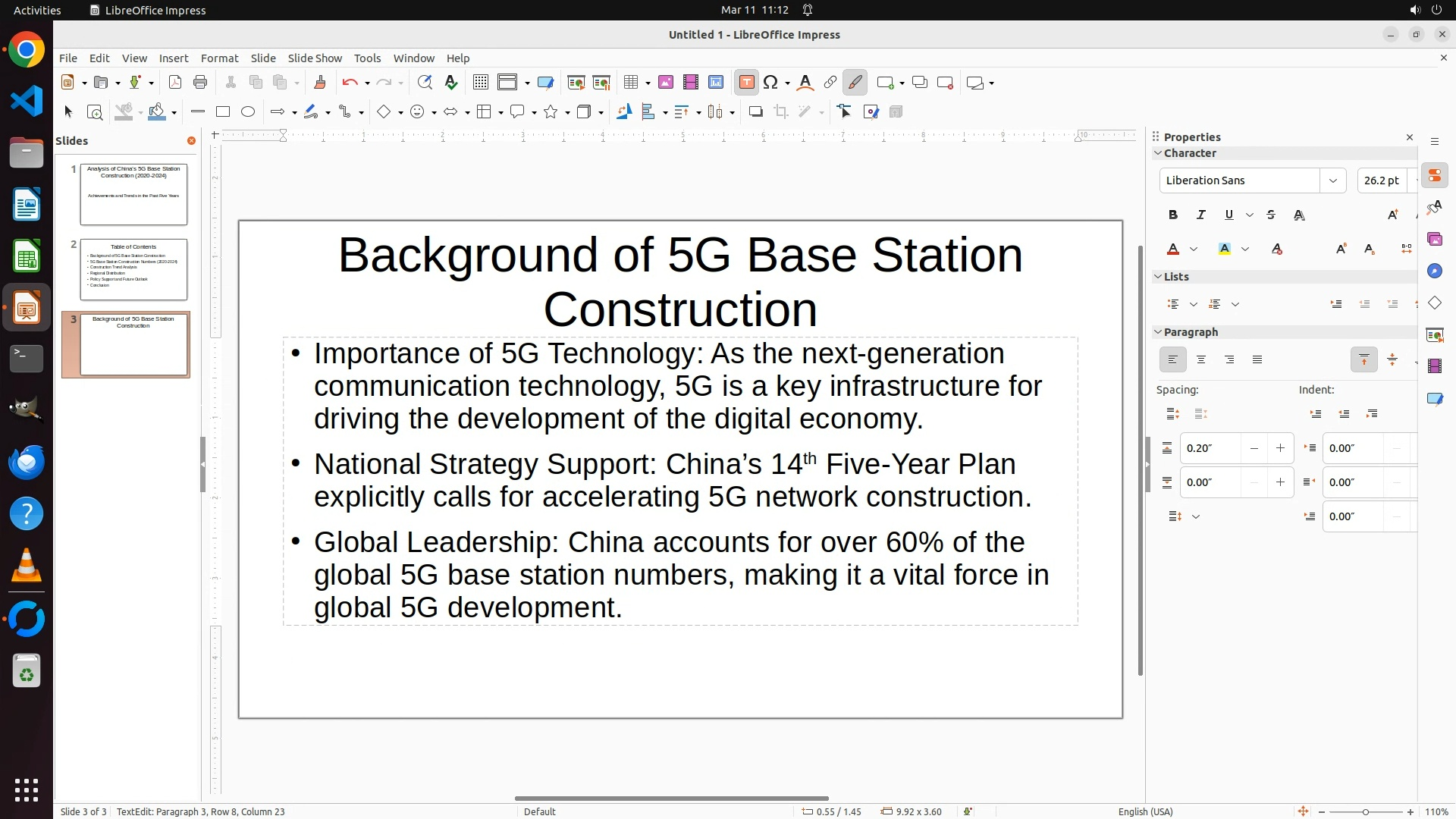Viewport: 1456px width, 819px height.
Task: Increase the above paragraph spacing value
Action: 1280,448
